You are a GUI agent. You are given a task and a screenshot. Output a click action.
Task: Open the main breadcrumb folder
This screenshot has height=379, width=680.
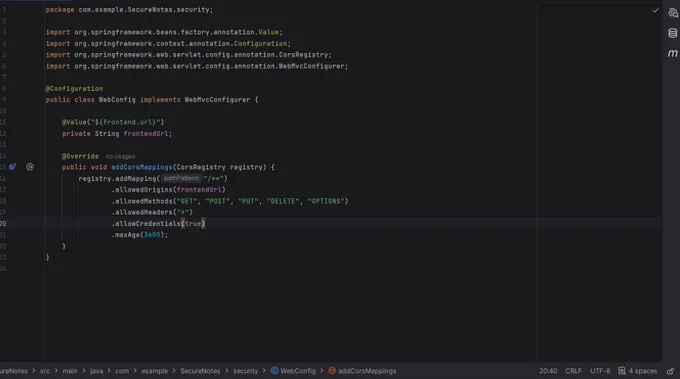point(70,371)
